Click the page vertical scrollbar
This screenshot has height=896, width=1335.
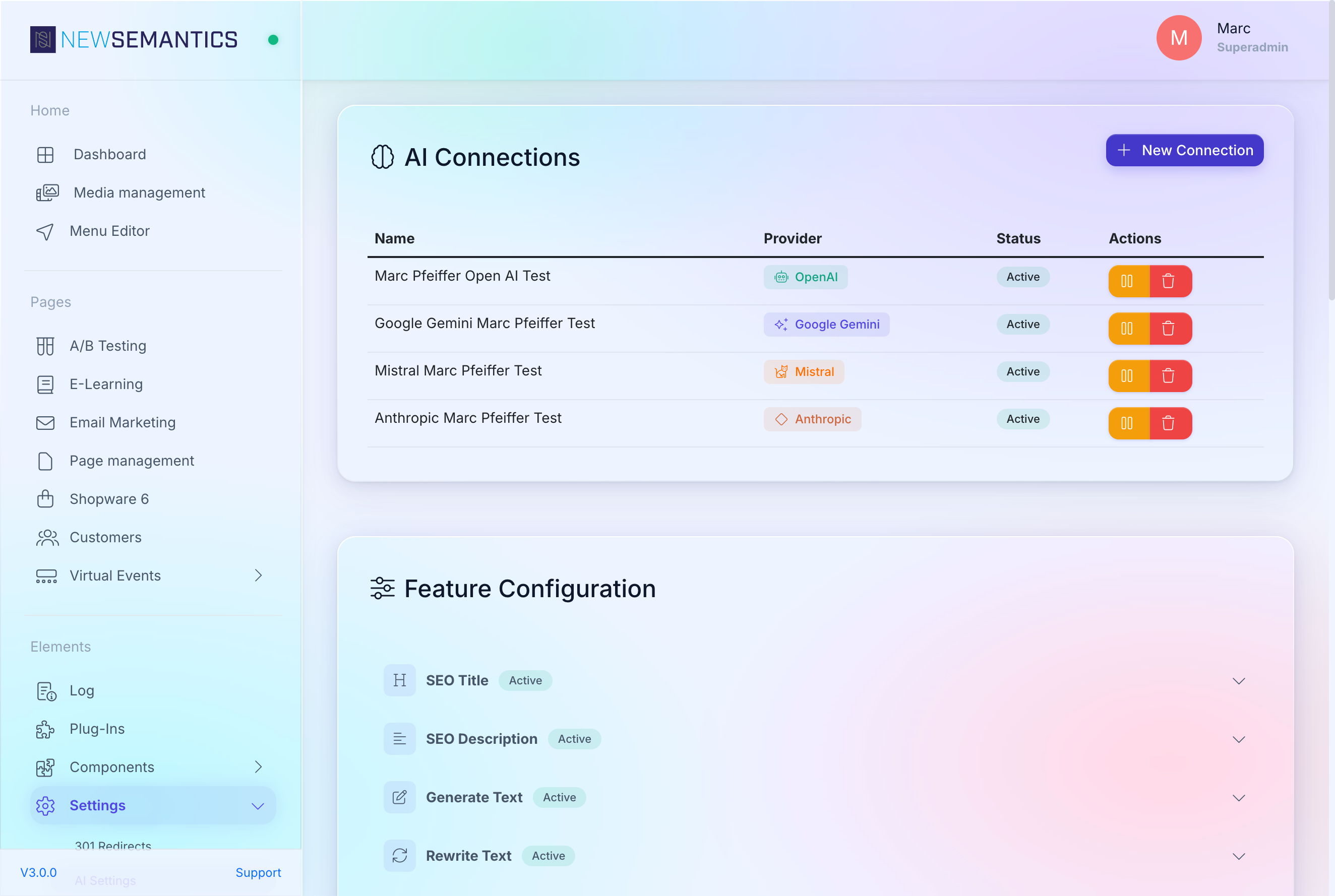(1331, 151)
